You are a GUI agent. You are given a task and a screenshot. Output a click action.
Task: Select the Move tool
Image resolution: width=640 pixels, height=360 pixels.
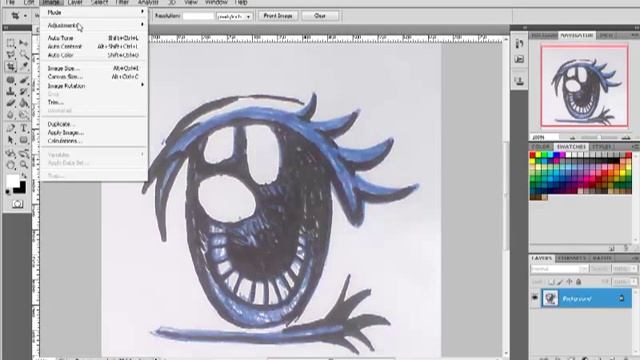[24, 43]
